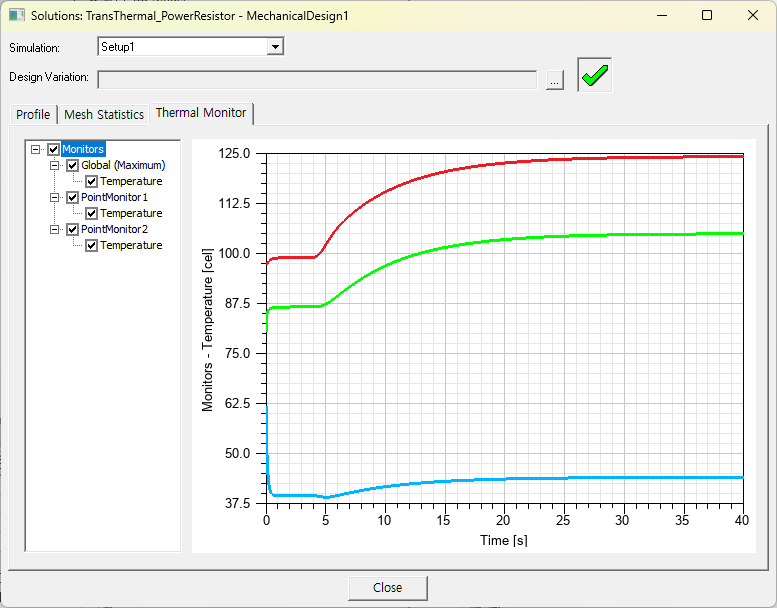Open the Simulation Setup1 dropdown
777x608 pixels.
coord(275,47)
